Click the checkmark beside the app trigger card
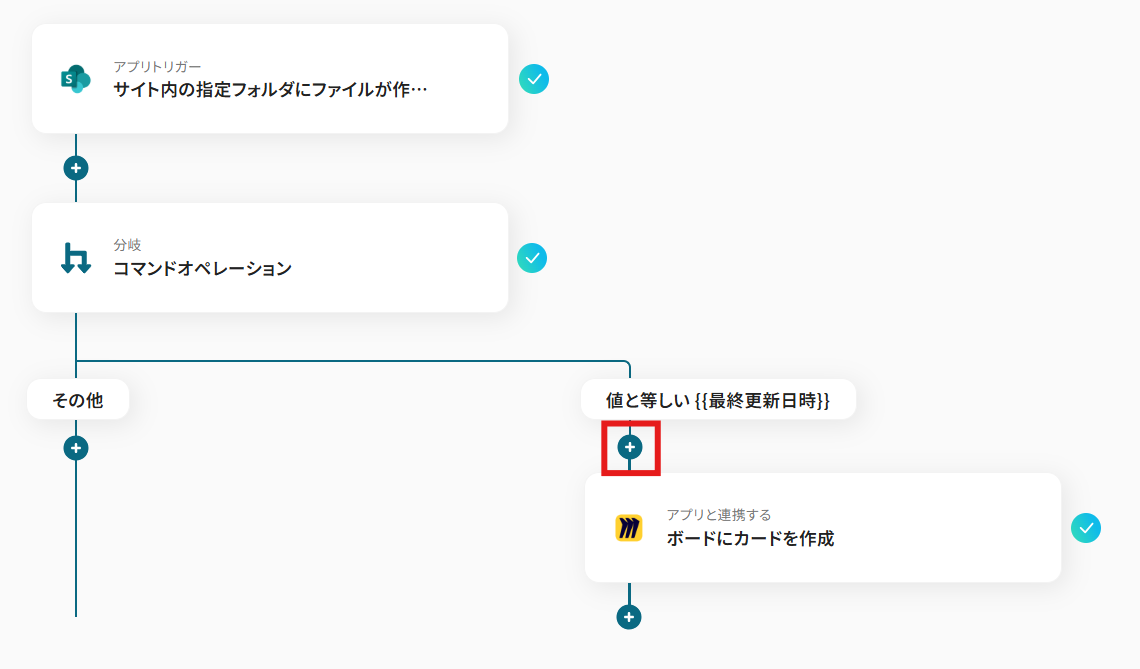 pyautogui.click(x=534, y=79)
